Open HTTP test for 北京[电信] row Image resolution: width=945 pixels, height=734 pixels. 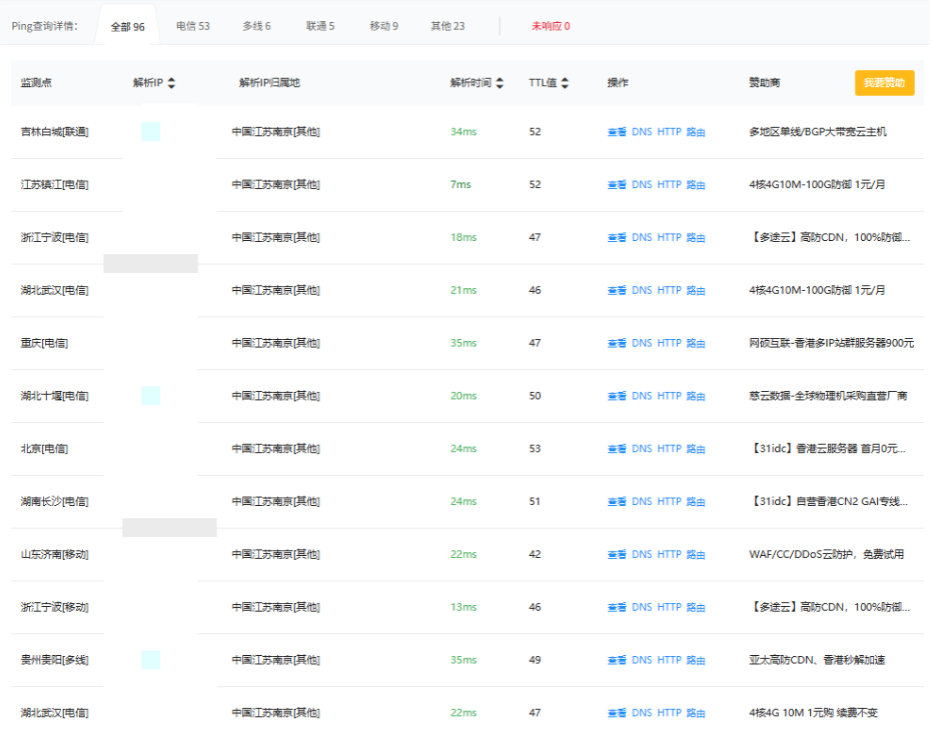tap(669, 449)
